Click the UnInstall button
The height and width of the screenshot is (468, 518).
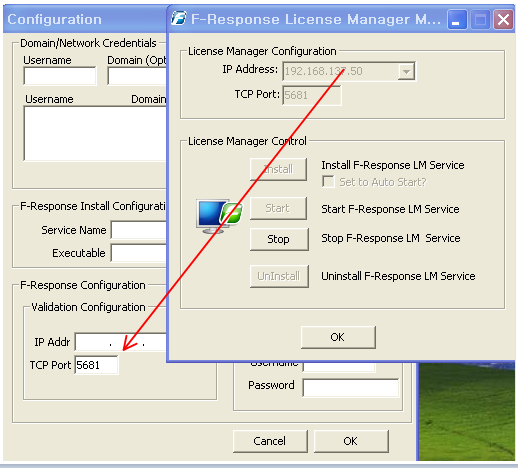point(279,276)
